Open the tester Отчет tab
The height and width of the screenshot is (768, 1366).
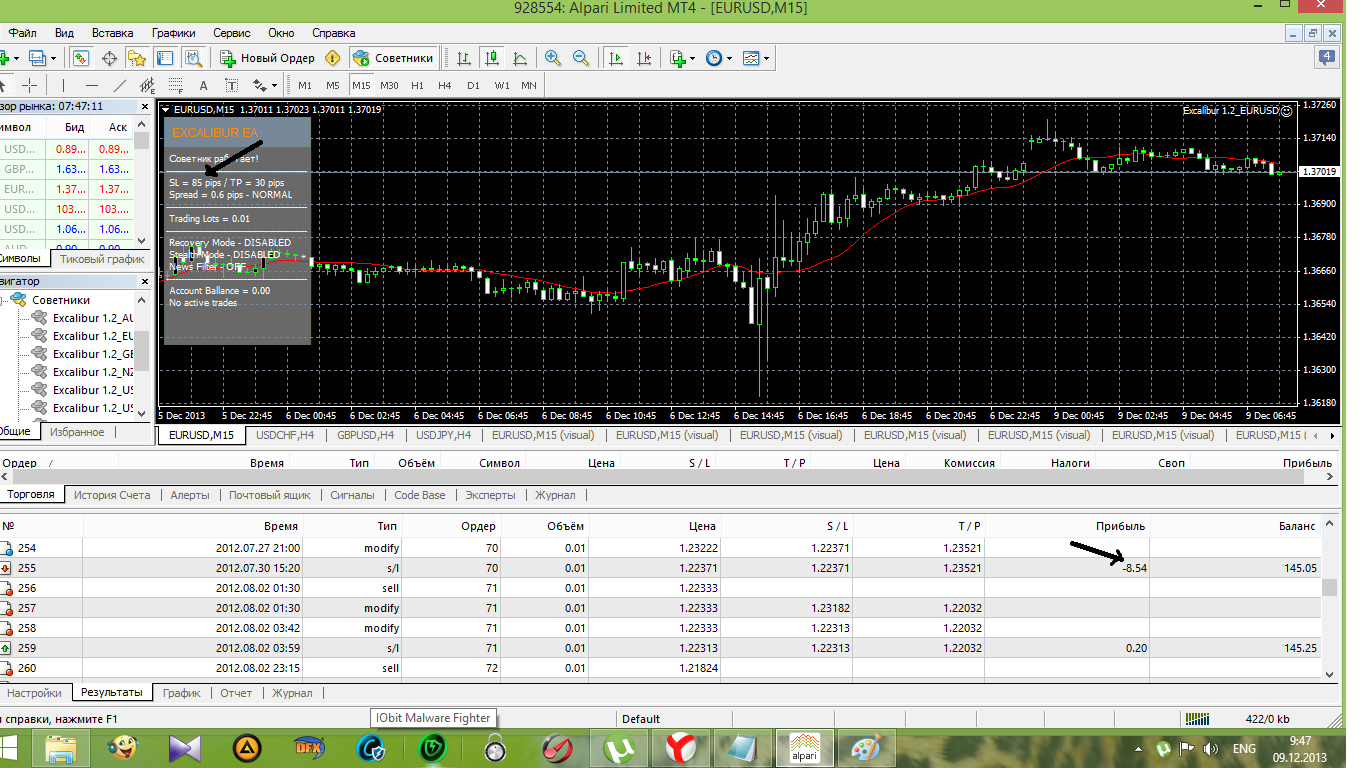(236, 693)
